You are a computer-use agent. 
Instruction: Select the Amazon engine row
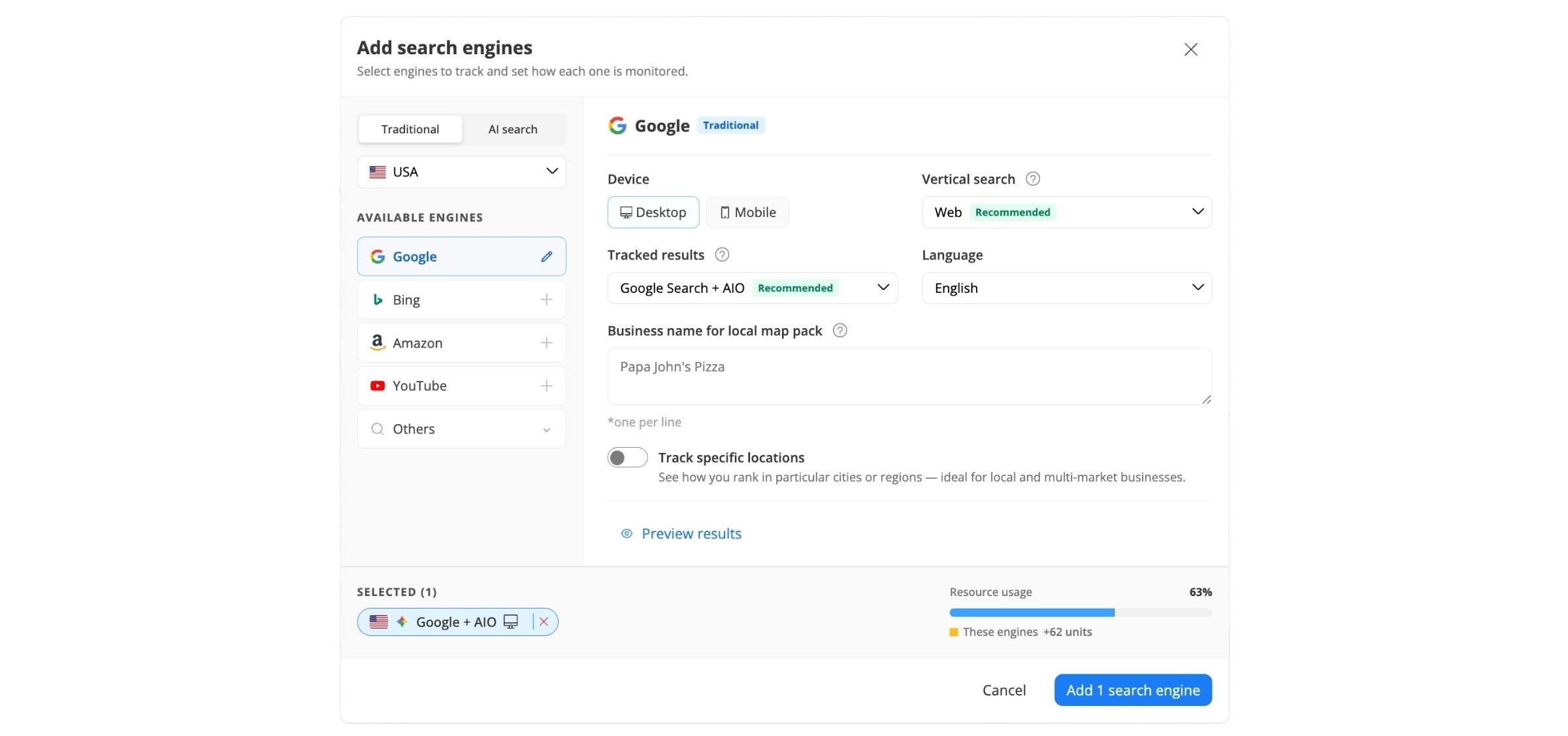[x=461, y=343]
